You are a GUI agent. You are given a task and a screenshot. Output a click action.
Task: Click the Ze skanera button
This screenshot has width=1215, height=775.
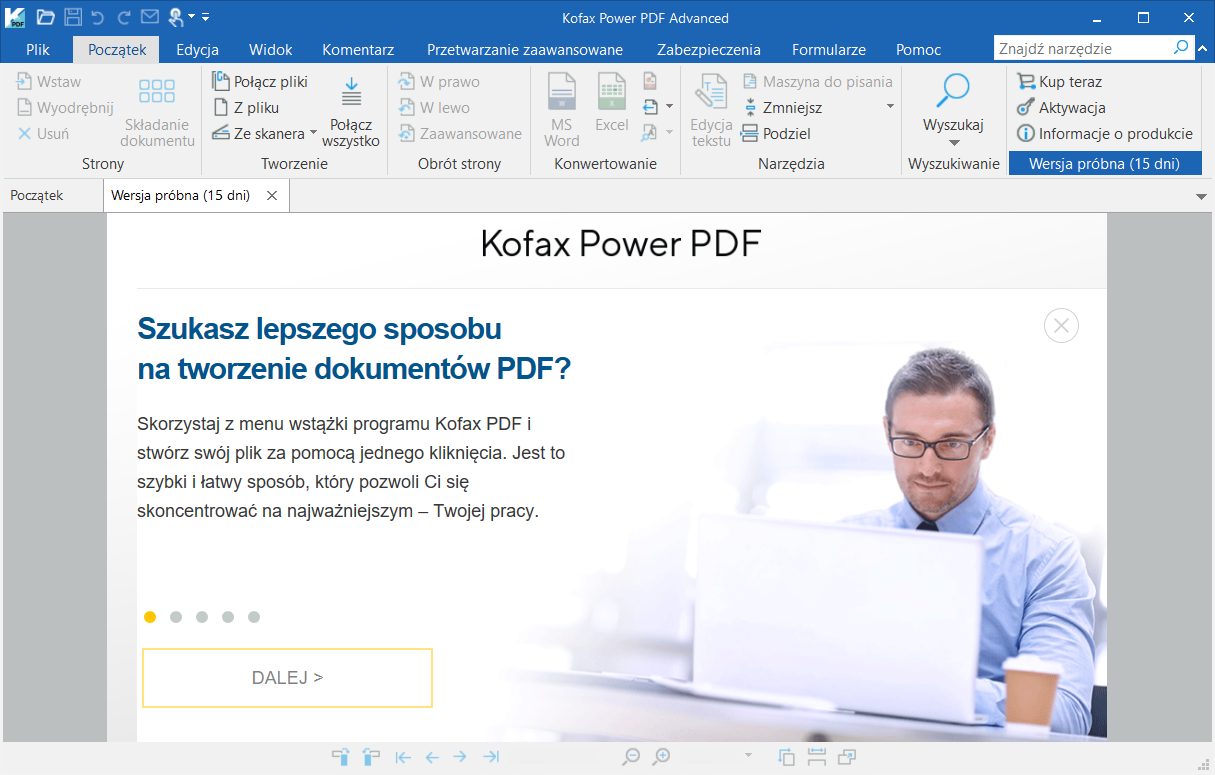[258, 134]
